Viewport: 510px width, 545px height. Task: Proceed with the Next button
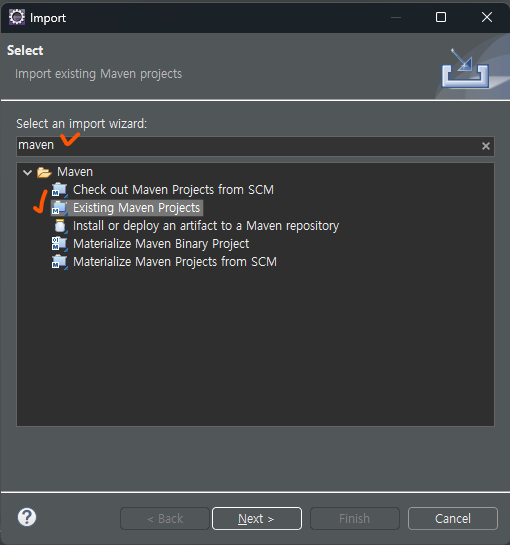(x=257, y=519)
